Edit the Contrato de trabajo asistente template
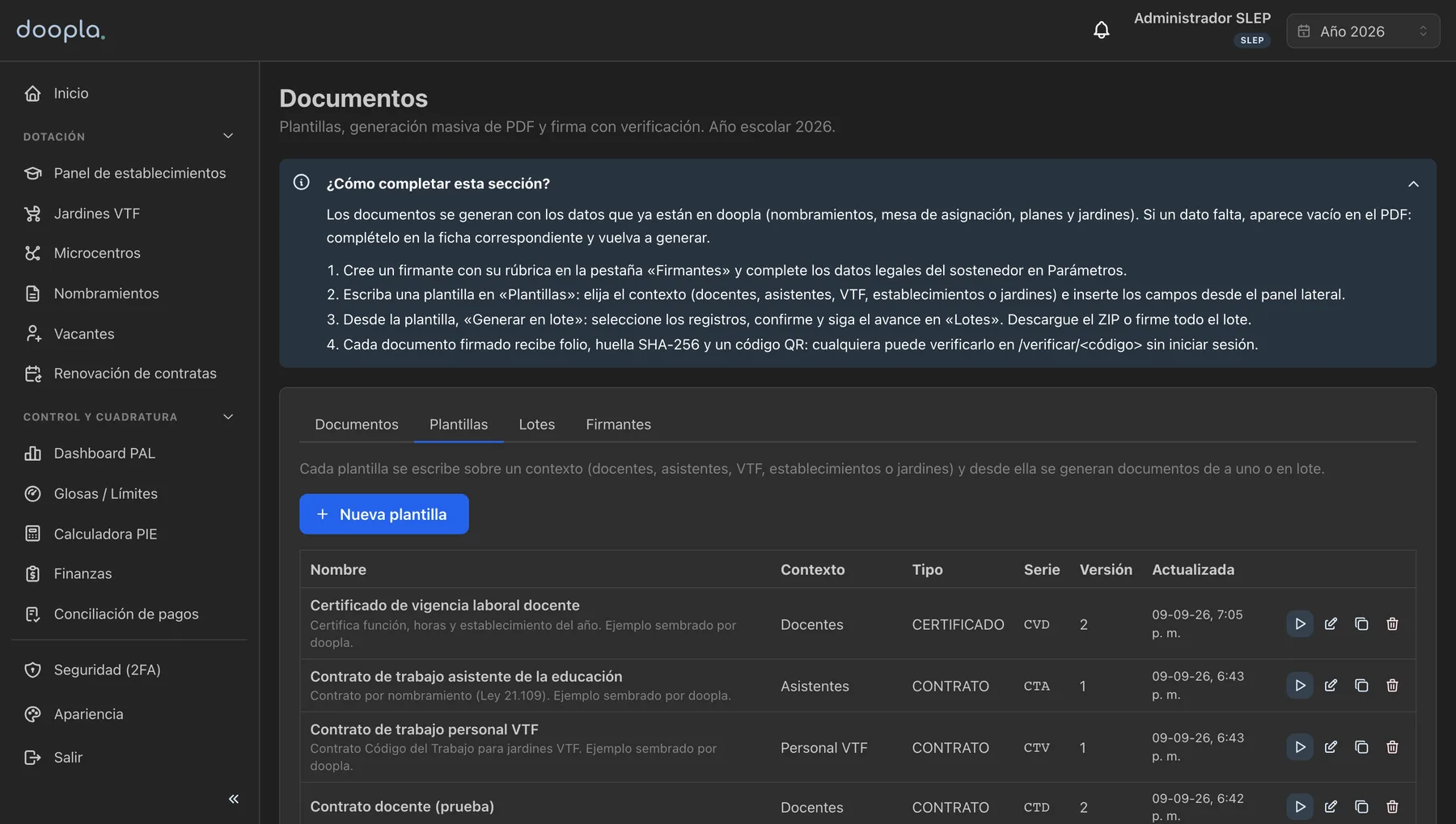Screen dimensions: 1456x824 click(1331, 686)
